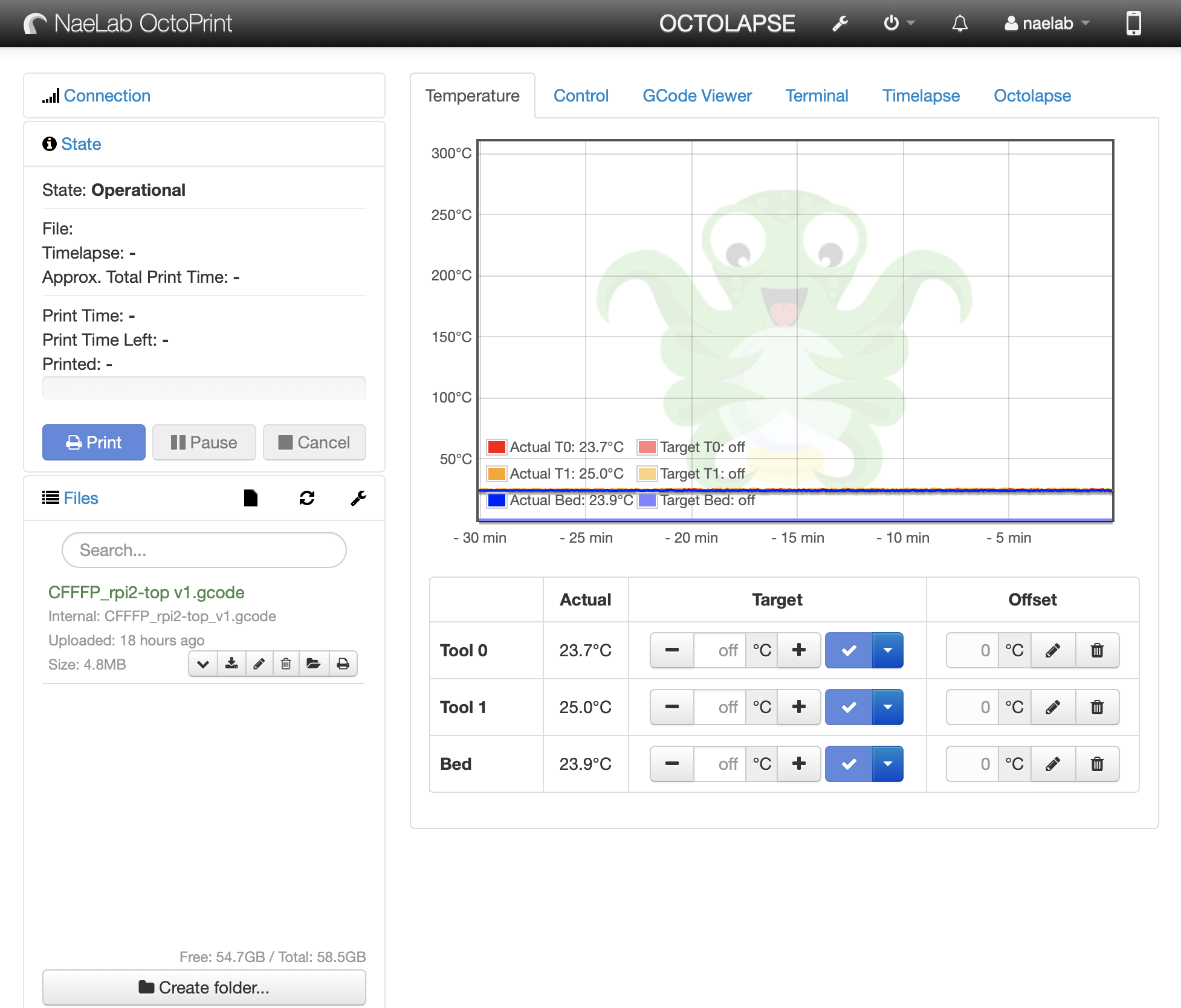Screen dimensions: 1181x1008
Task: Refresh the file list
Action: 307,498
